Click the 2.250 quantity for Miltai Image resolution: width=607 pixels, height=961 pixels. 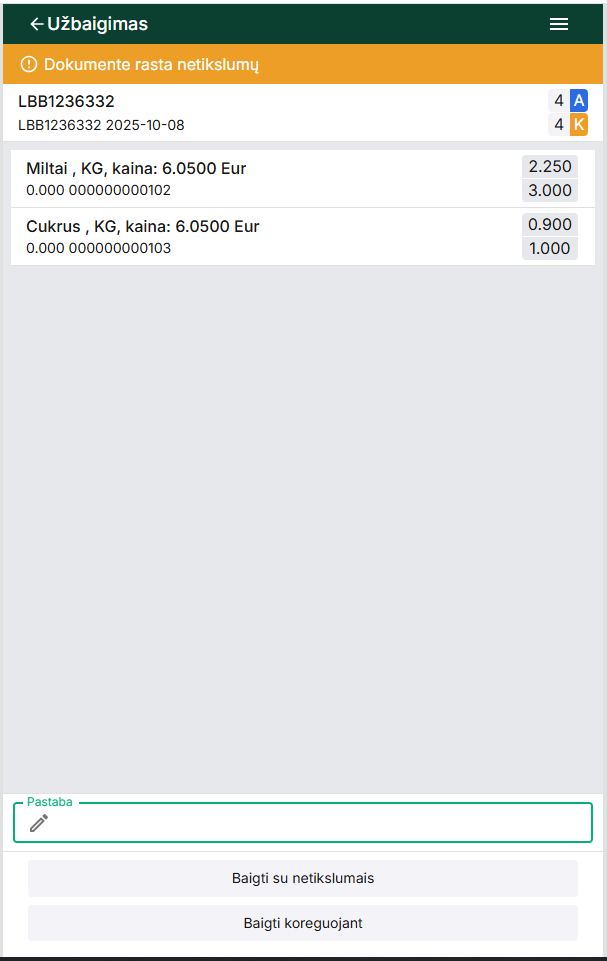coord(549,167)
